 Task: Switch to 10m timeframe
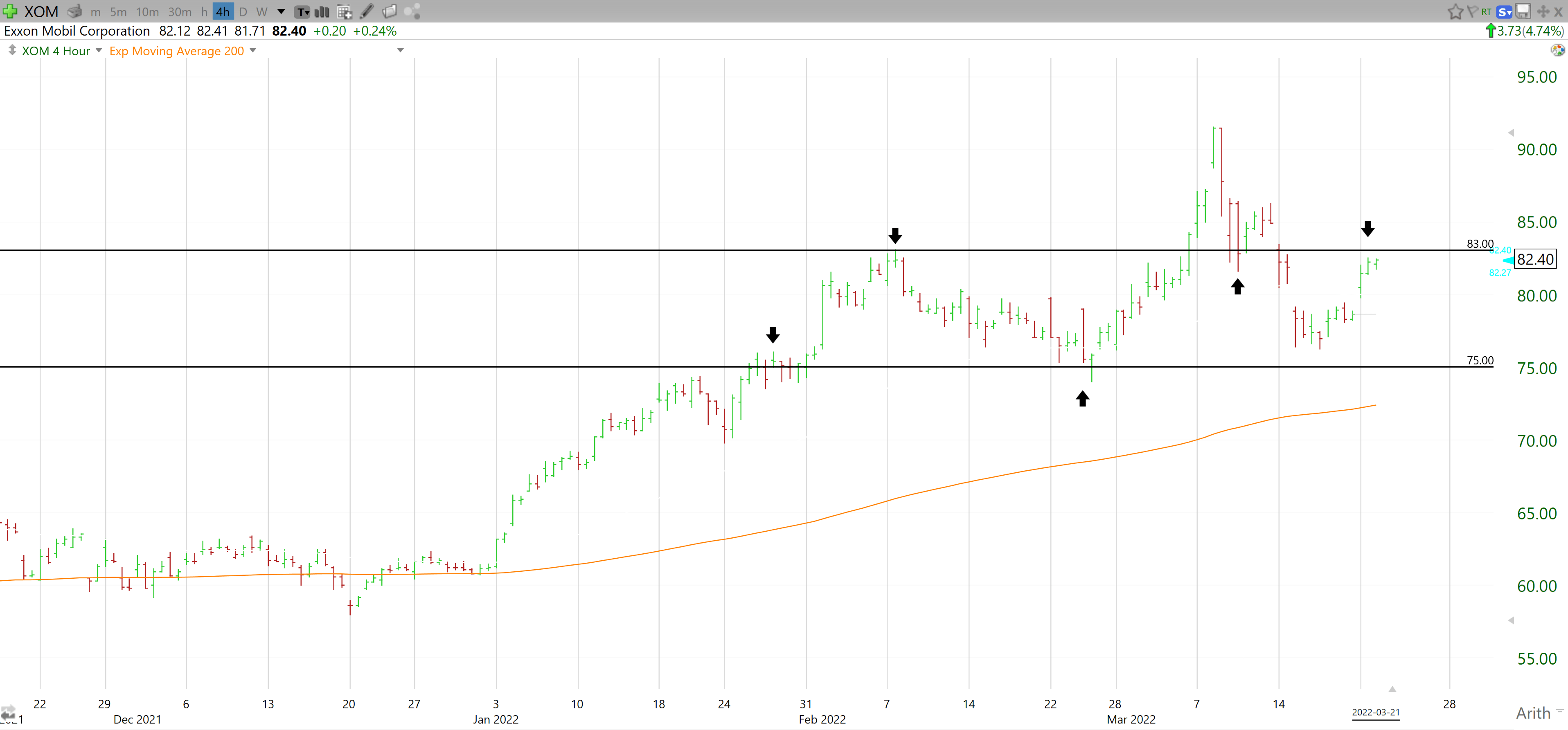click(x=147, y=11)
